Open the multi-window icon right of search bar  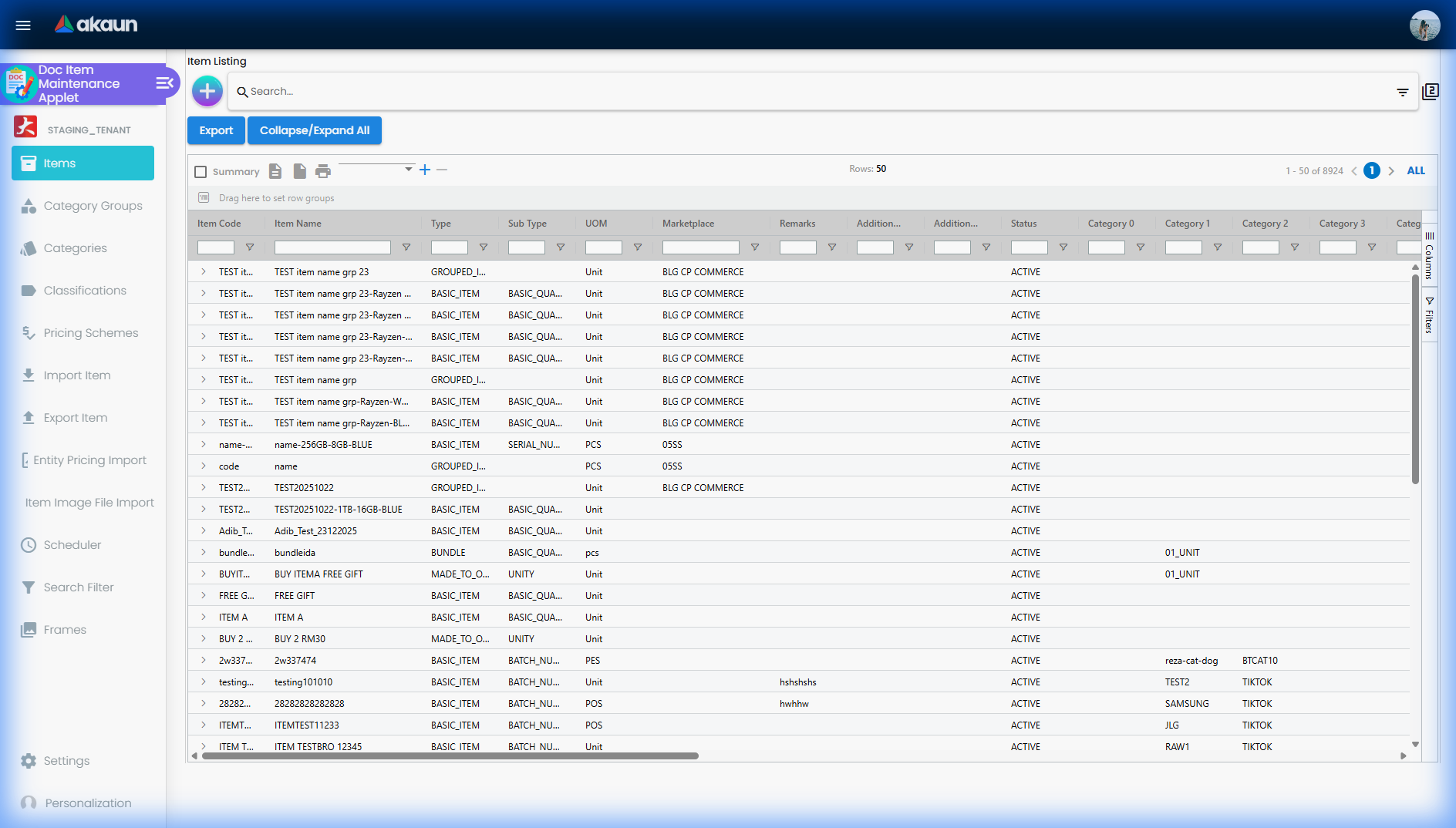point(1431,92)
